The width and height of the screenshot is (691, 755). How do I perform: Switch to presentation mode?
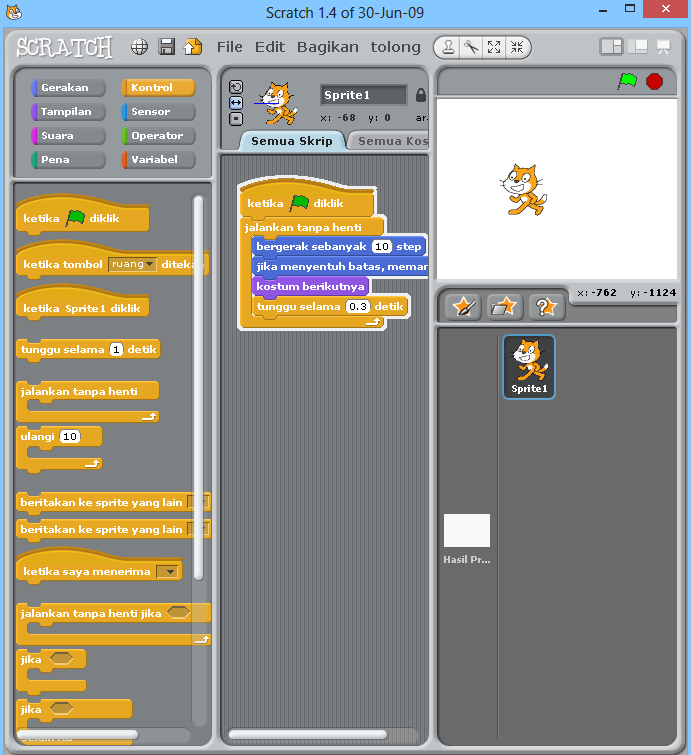pos(664,47)
